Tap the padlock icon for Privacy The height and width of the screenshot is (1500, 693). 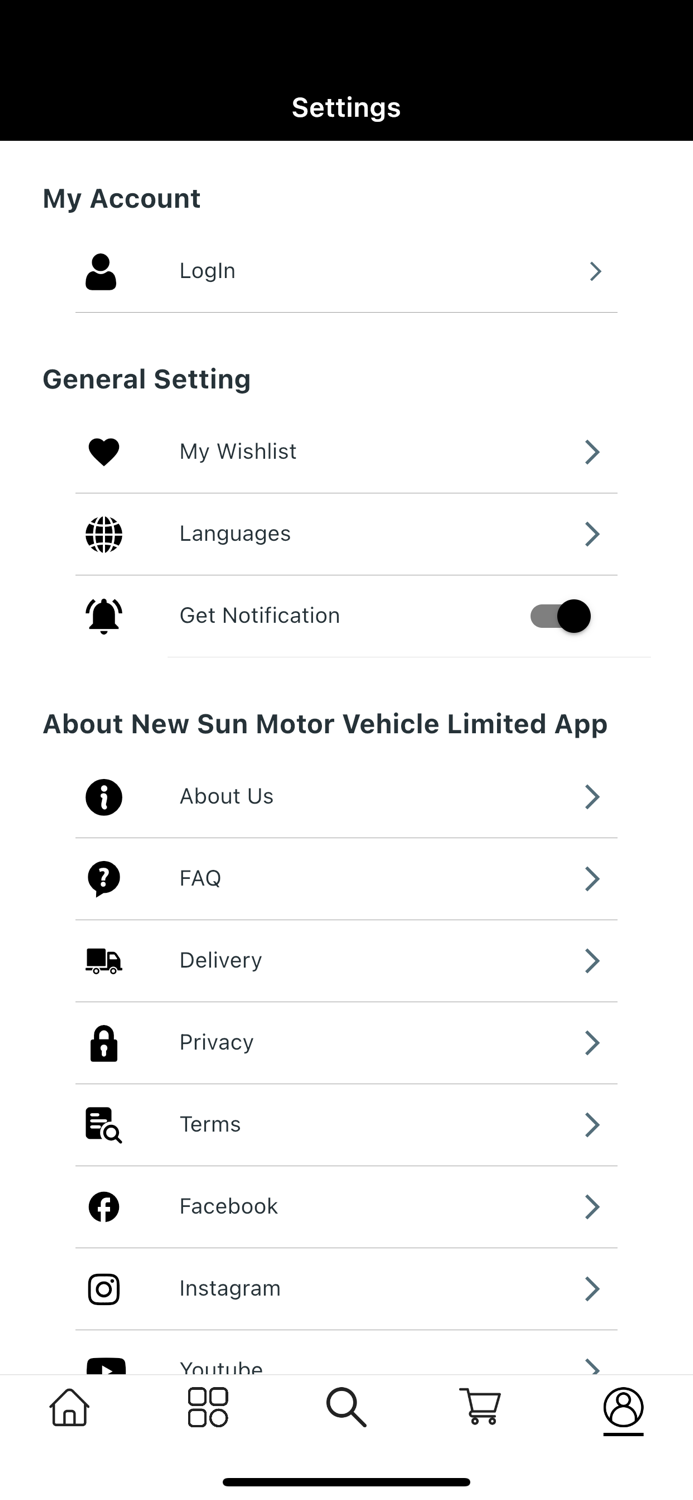pyautogui.click(x=103, y=1043)
